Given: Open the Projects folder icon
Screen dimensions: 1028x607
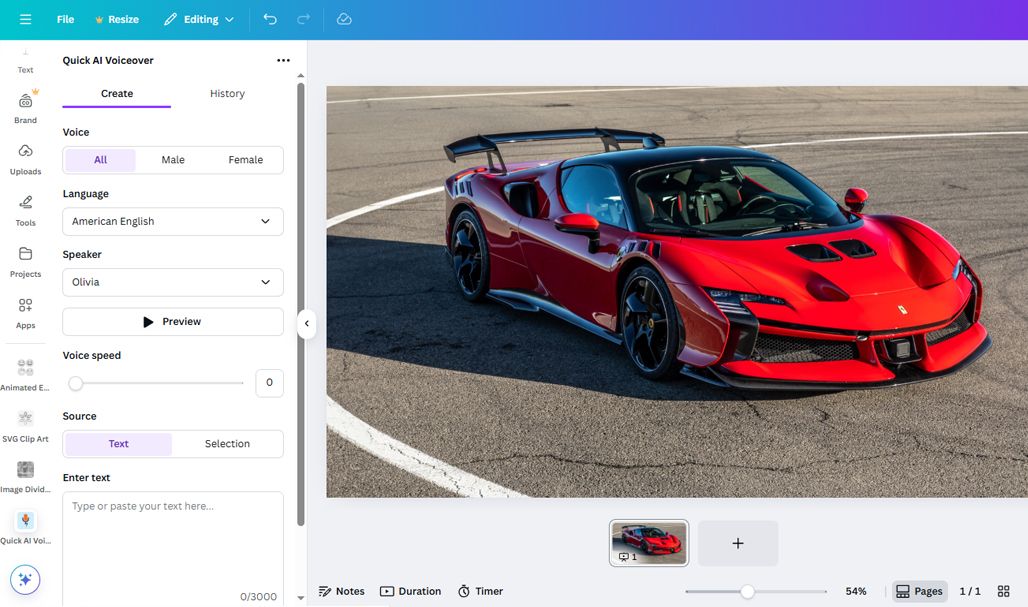Looking at the screenshot, I should (x=25, y=261).
